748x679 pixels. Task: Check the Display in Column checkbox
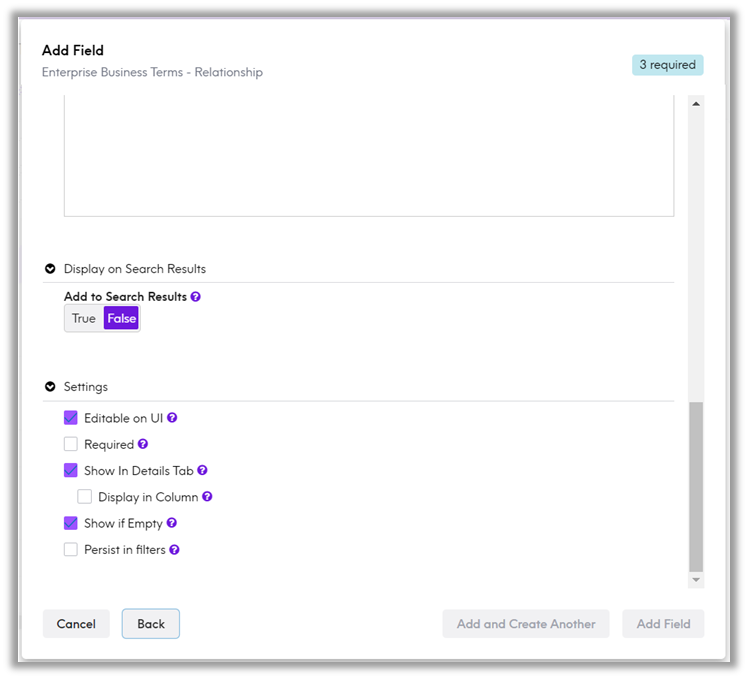(x=85, y=496)
